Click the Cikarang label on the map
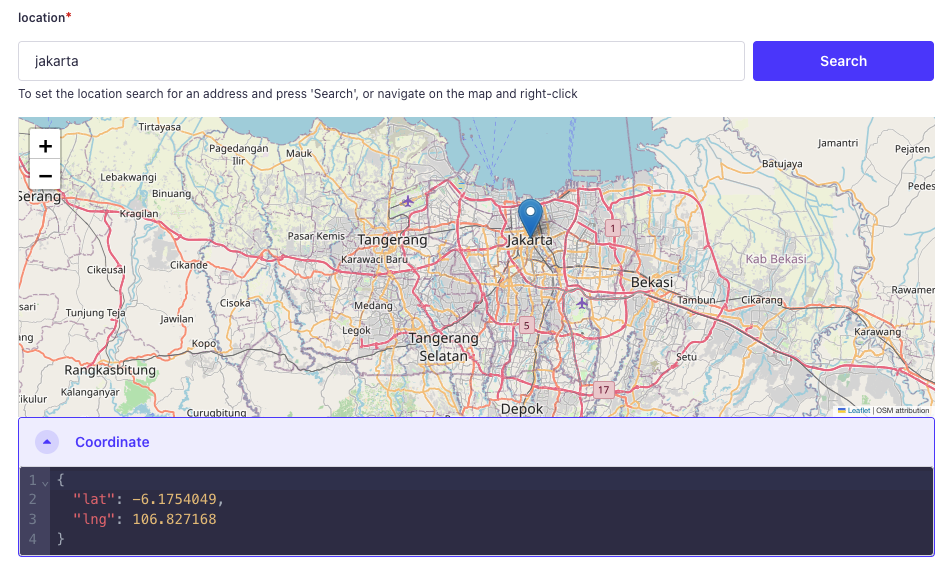 click(x=762, y=300)
